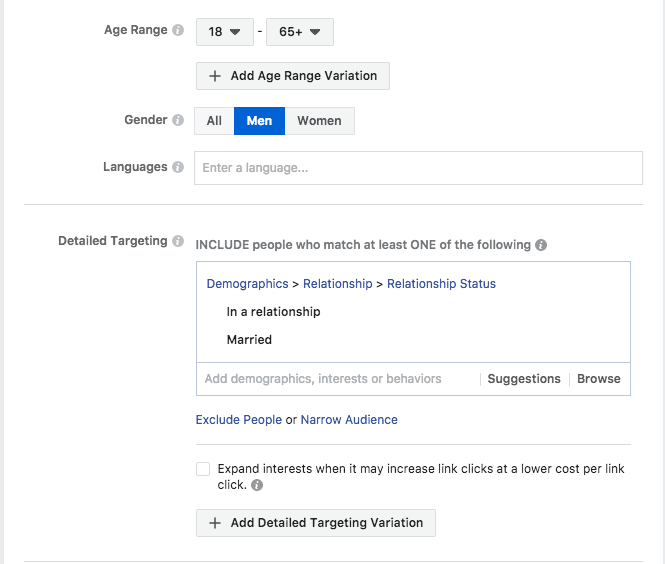Click info icon next to Expand interests

pyautogui.click(x=257, y=485)
